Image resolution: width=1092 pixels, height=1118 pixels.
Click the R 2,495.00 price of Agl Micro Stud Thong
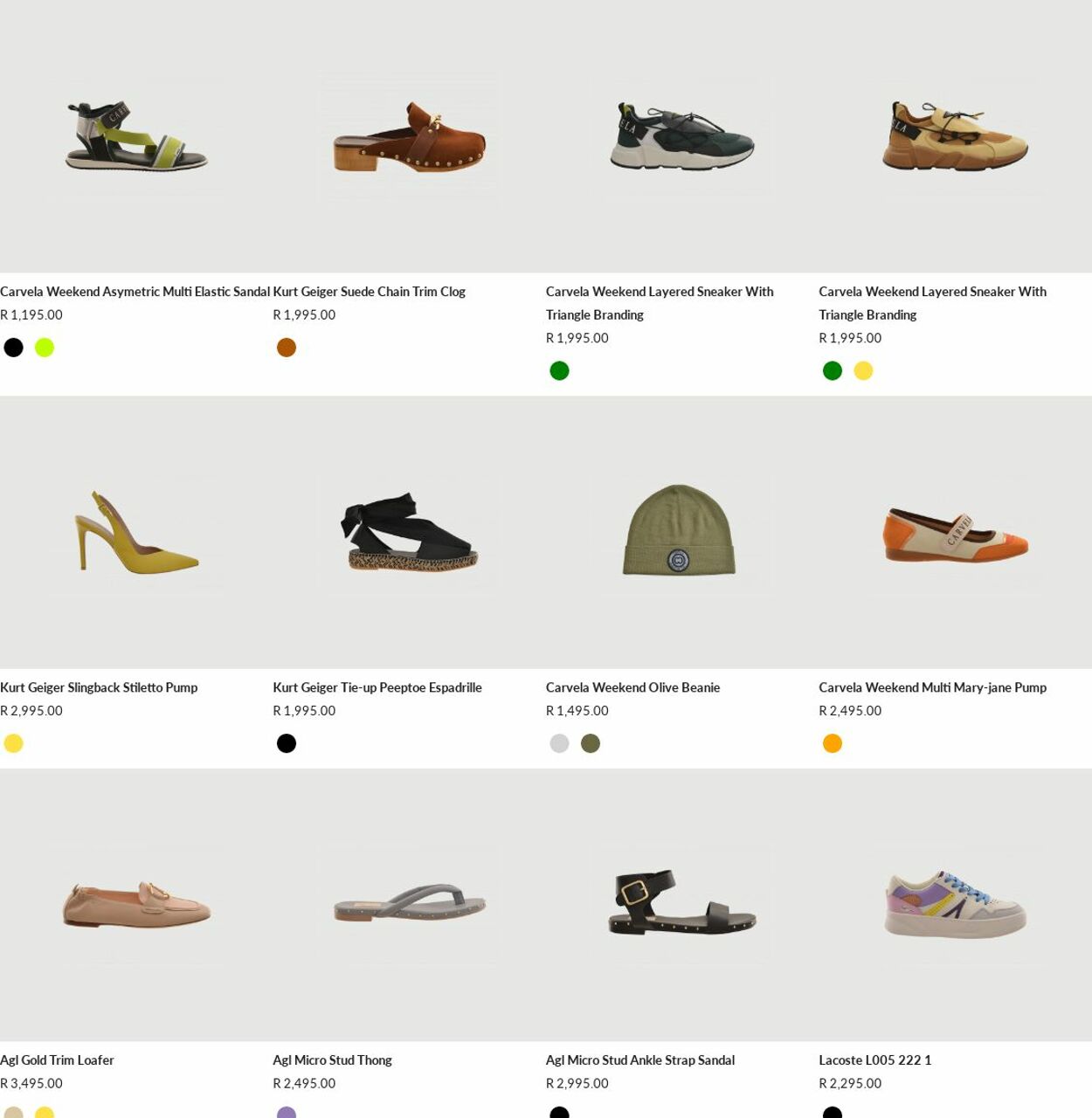[x=304, y=1084]
